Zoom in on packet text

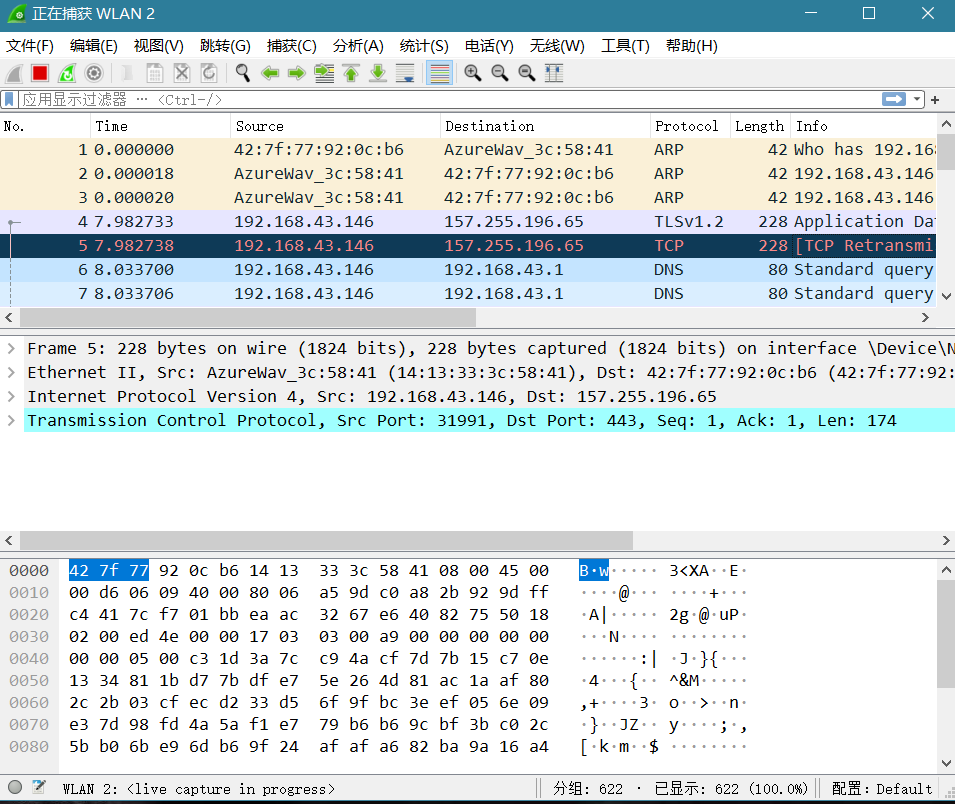473,74
